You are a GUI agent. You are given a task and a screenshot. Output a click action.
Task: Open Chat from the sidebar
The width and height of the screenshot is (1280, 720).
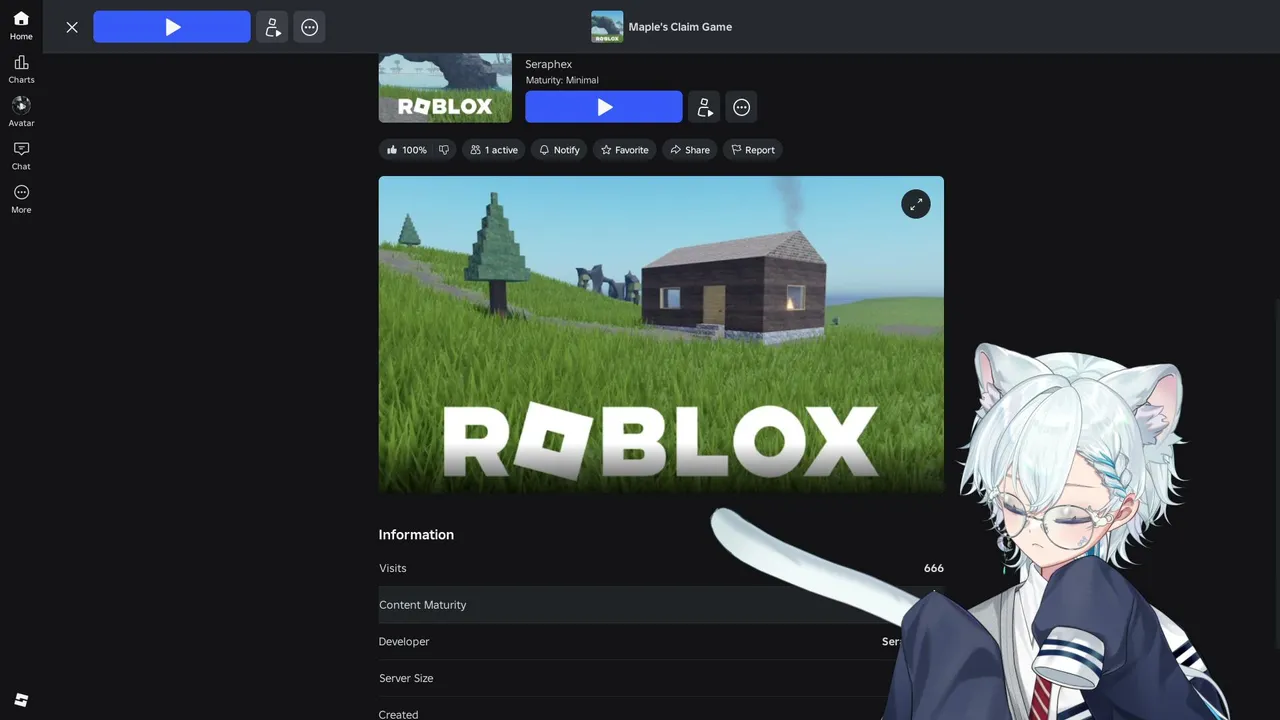21,156
